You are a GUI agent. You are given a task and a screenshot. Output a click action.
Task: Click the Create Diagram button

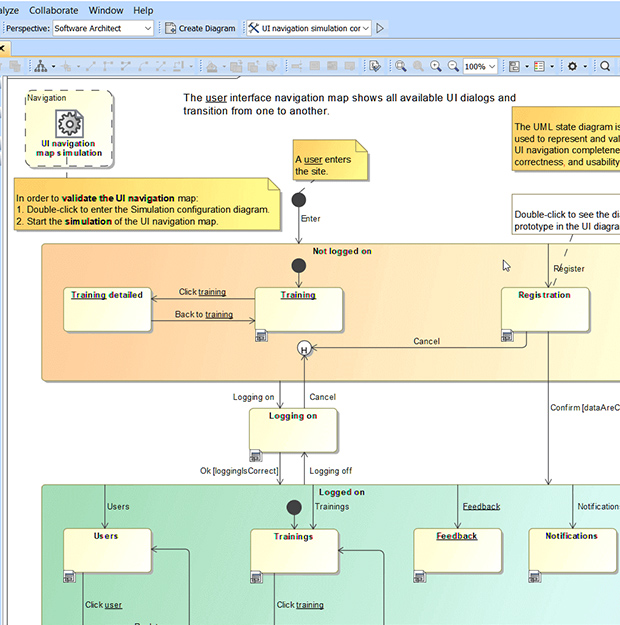[x=202, y=28]
